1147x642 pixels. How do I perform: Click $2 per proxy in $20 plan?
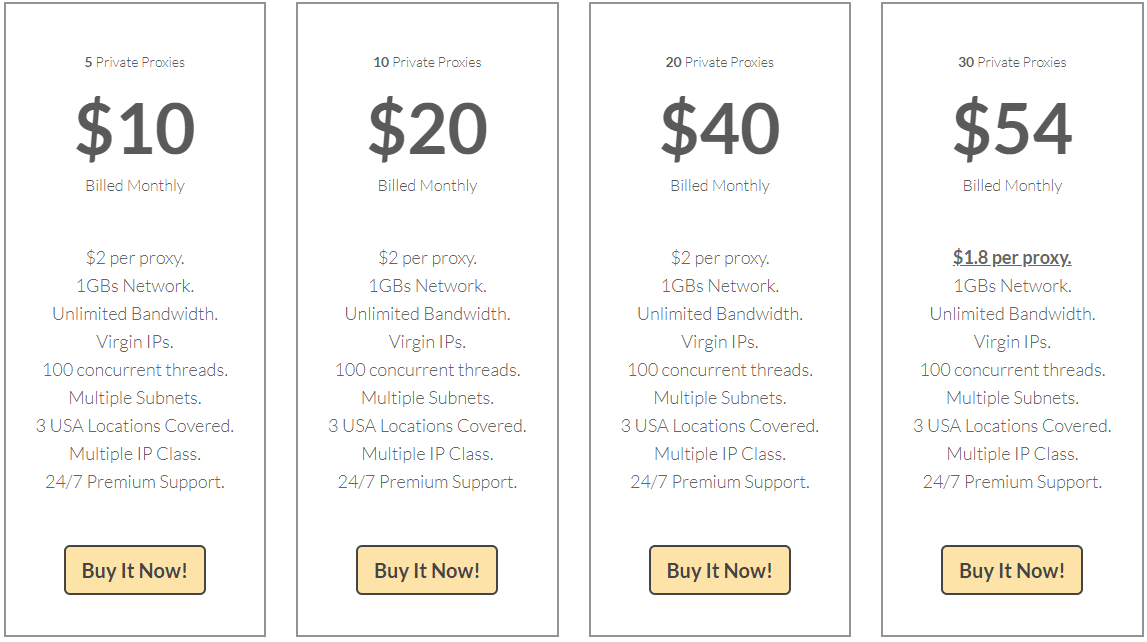click(x=427, y=257)
